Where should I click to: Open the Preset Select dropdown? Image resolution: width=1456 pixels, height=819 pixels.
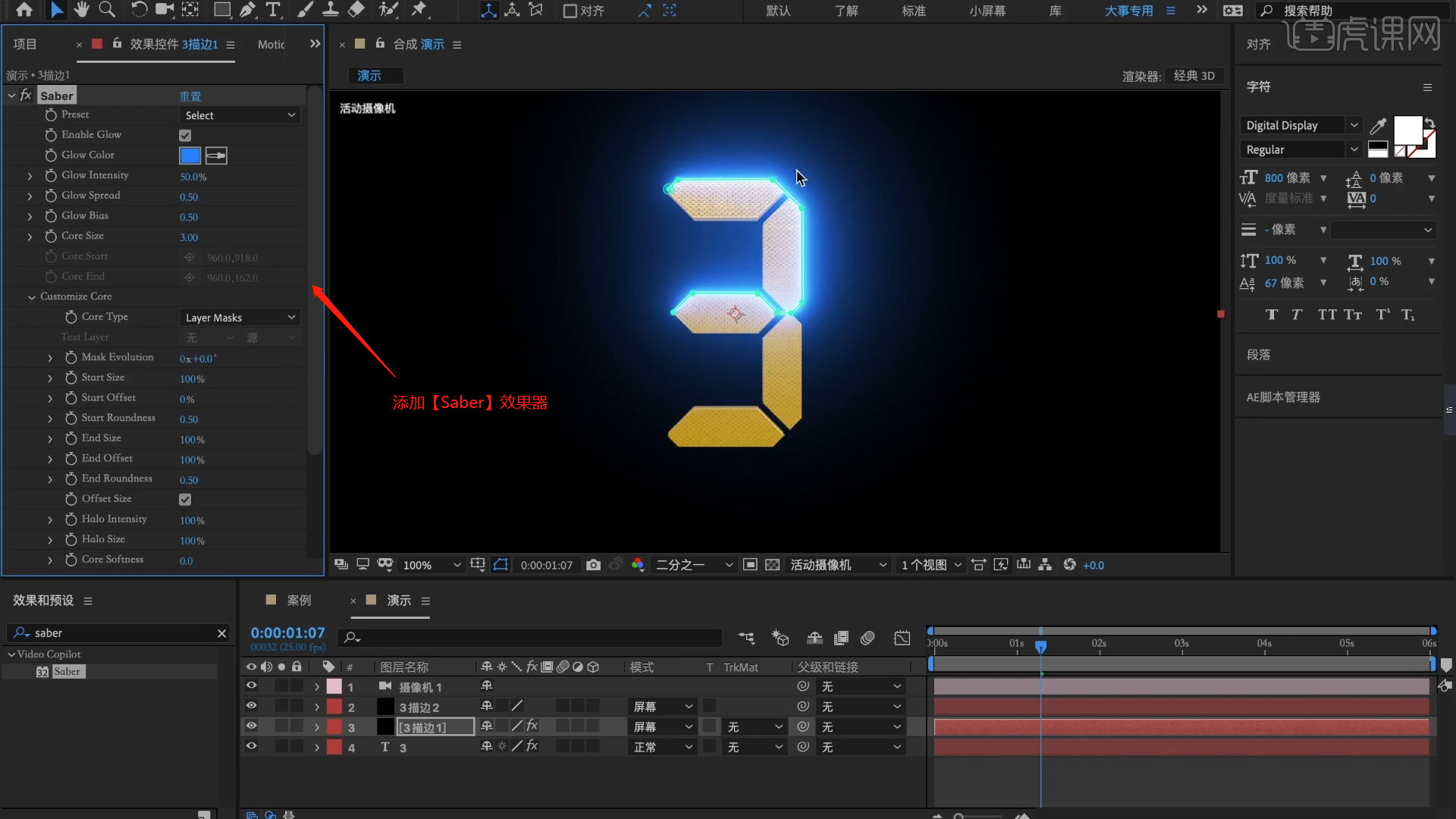240,115
